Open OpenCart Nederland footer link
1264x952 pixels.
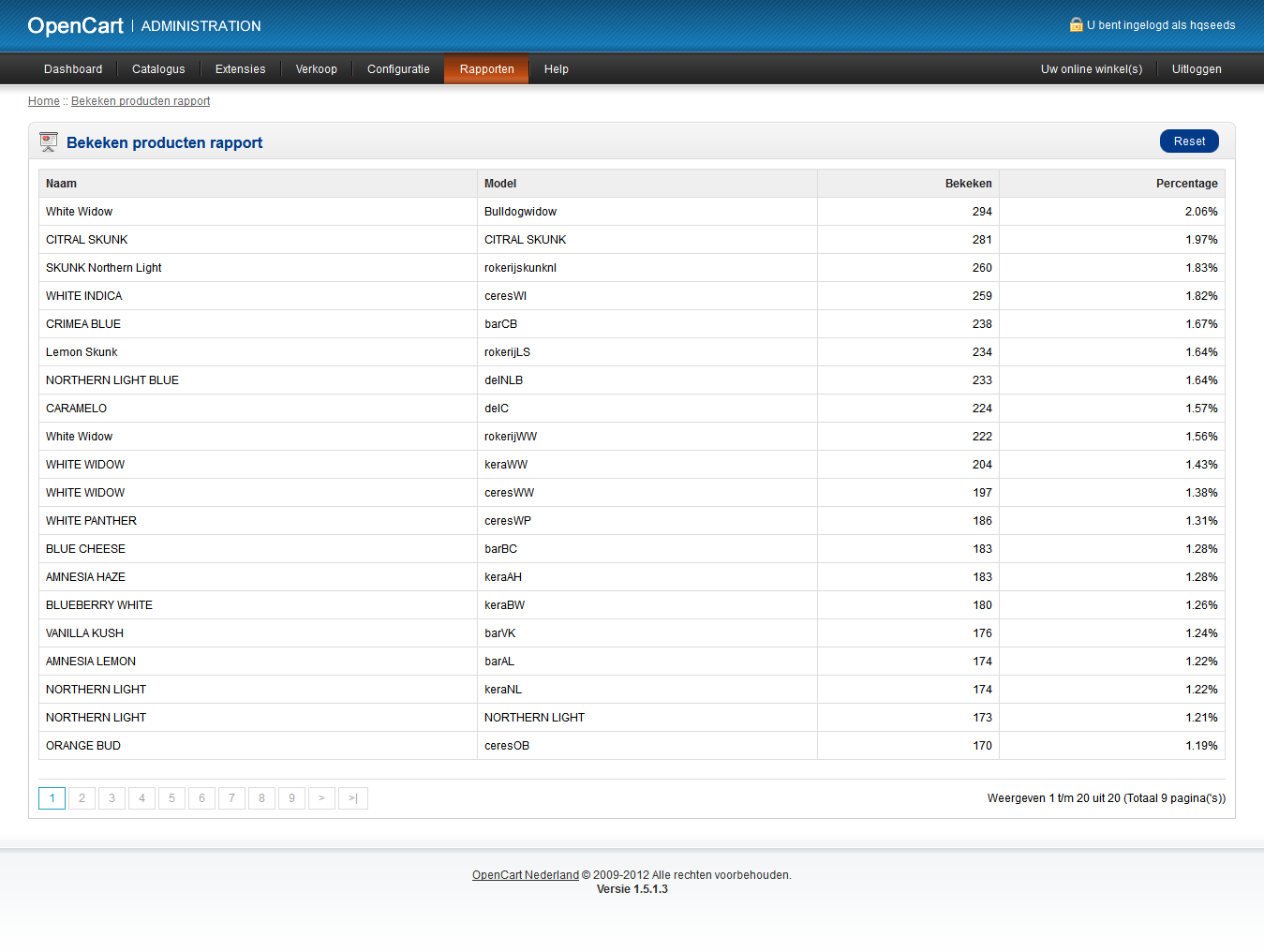coord(525,875)
